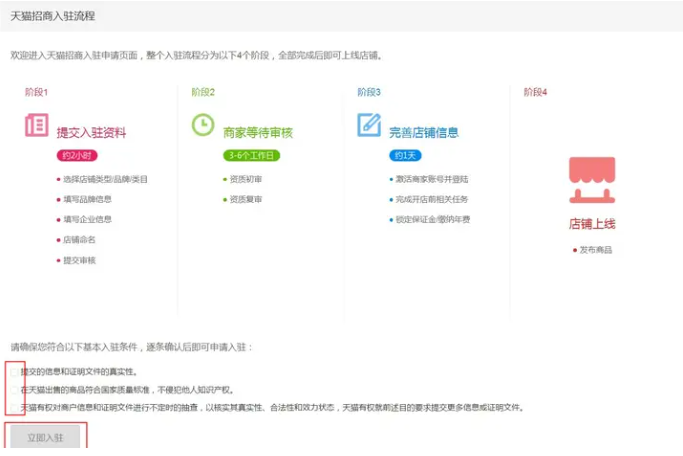This screenshot has height=456, width=683.
Task: Click the 天猫招商入驻流程 page title
Action: [53, 16]
